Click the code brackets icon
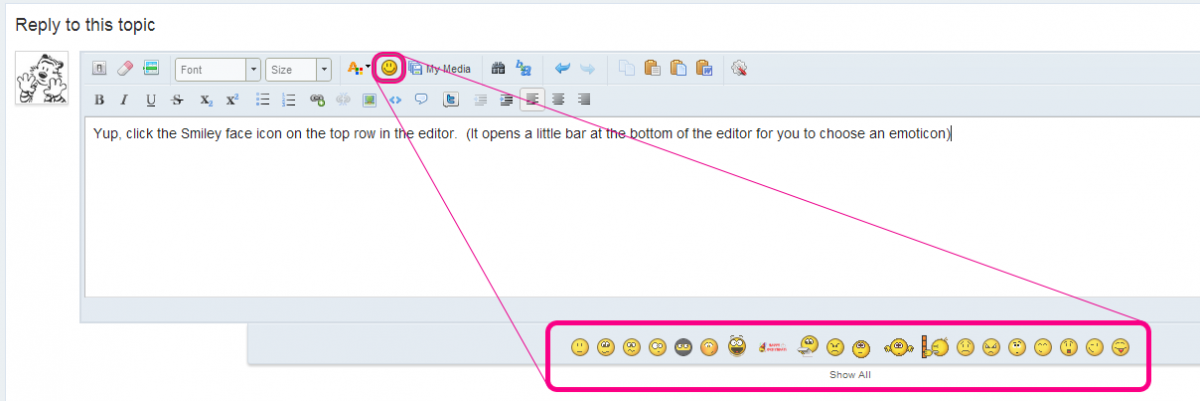Image resolution: width=1200 pixels, height=401 pixels. [x=395, y=100]
